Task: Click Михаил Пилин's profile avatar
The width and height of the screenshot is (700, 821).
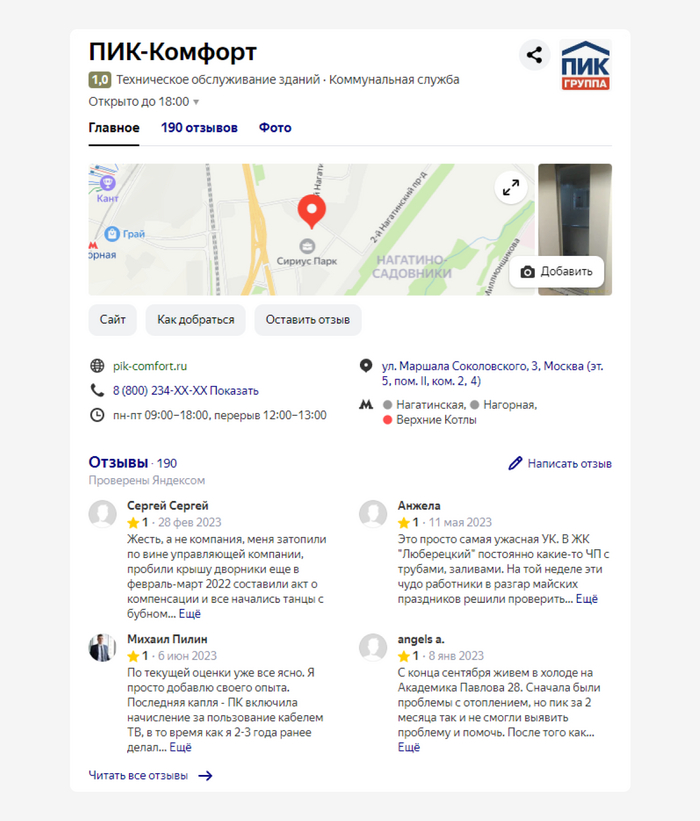Action: 102,648
